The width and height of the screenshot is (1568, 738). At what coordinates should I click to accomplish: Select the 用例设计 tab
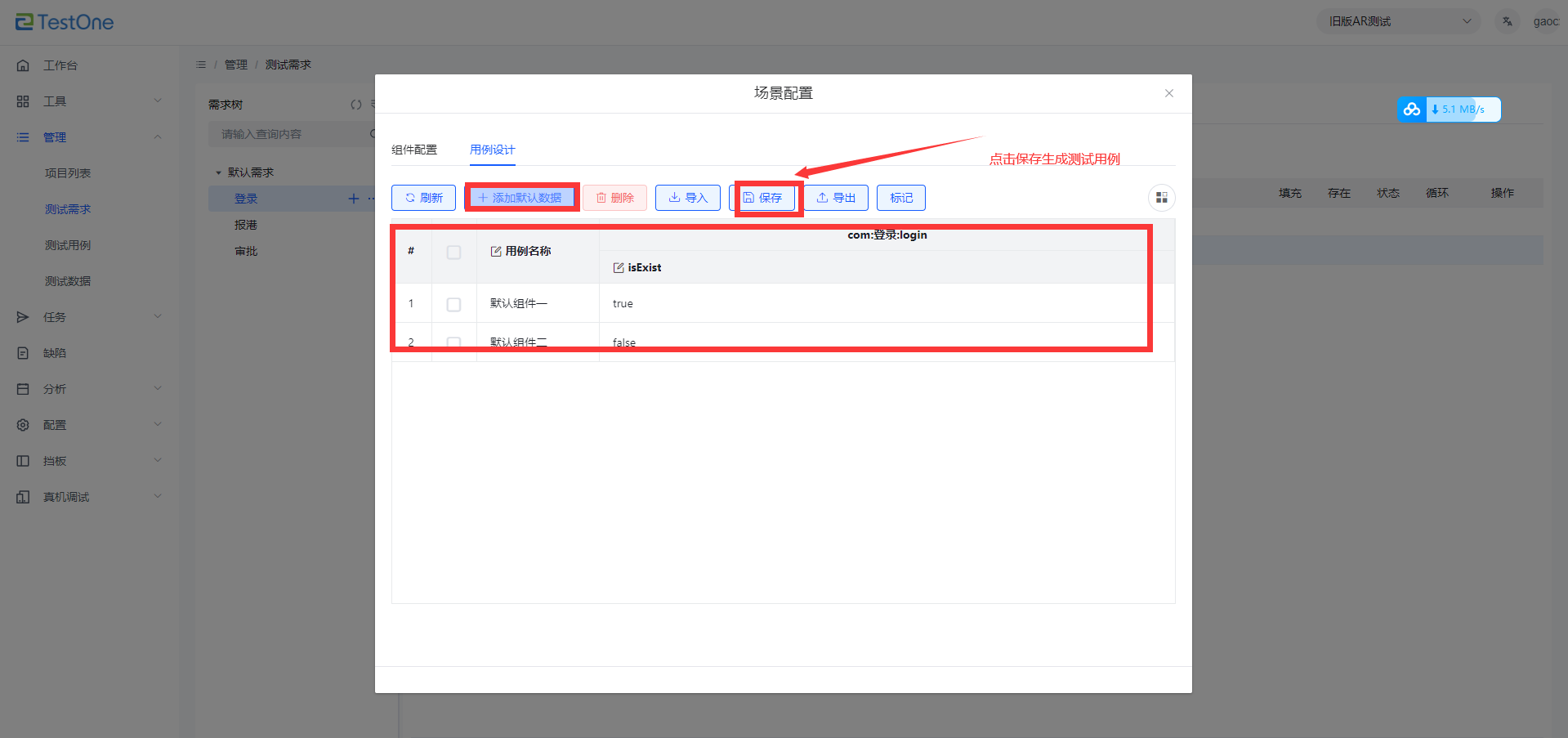click(x=492, y=150)
